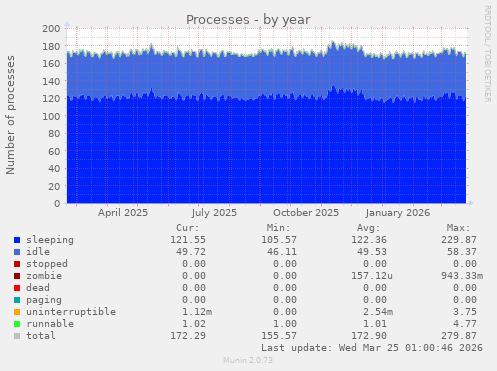Click the total legend color swatch
This screenshot has height=371, width=497.
point(17,336)
